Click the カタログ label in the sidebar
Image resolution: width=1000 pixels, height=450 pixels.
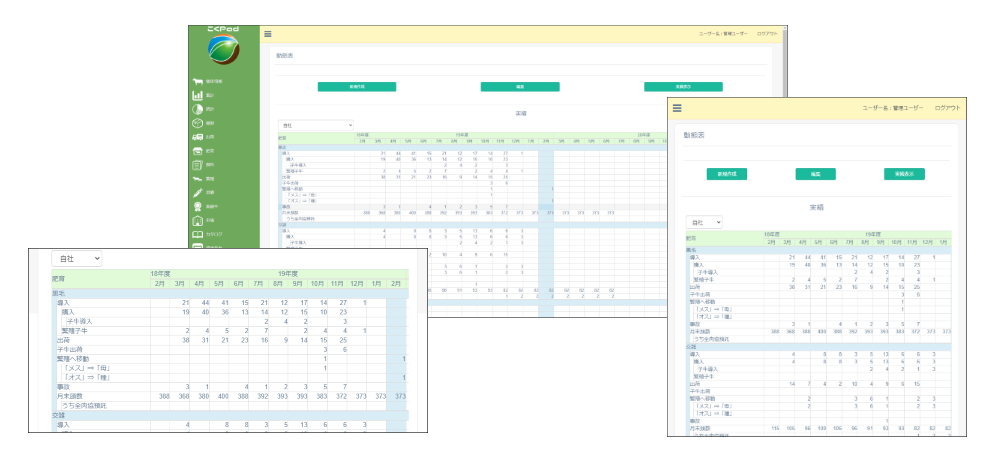[x=214, y=235]
